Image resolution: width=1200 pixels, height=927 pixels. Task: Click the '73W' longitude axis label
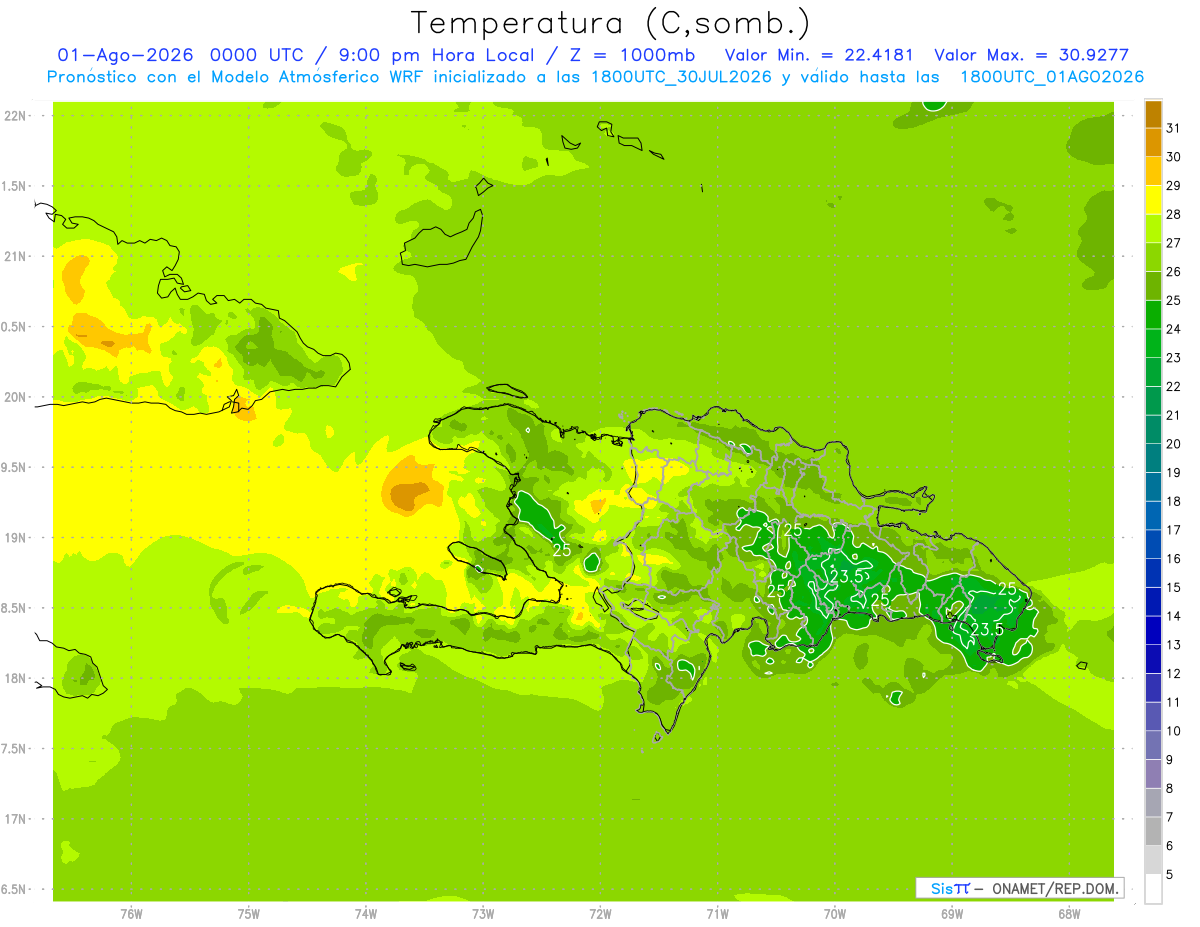[483, 913]
